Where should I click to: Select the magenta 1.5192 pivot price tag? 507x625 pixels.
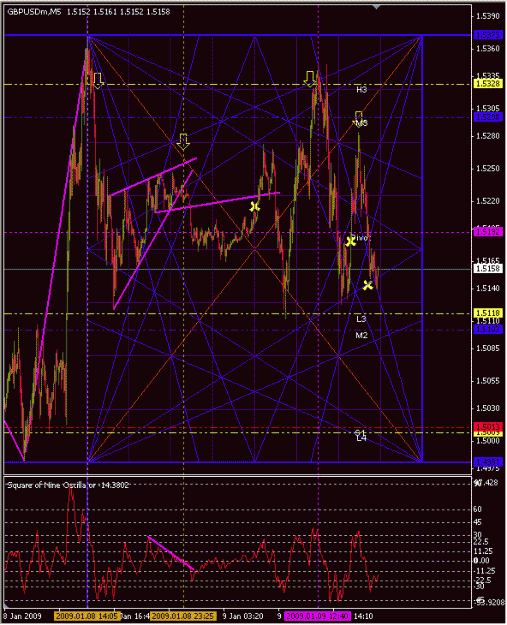[489, 232]
